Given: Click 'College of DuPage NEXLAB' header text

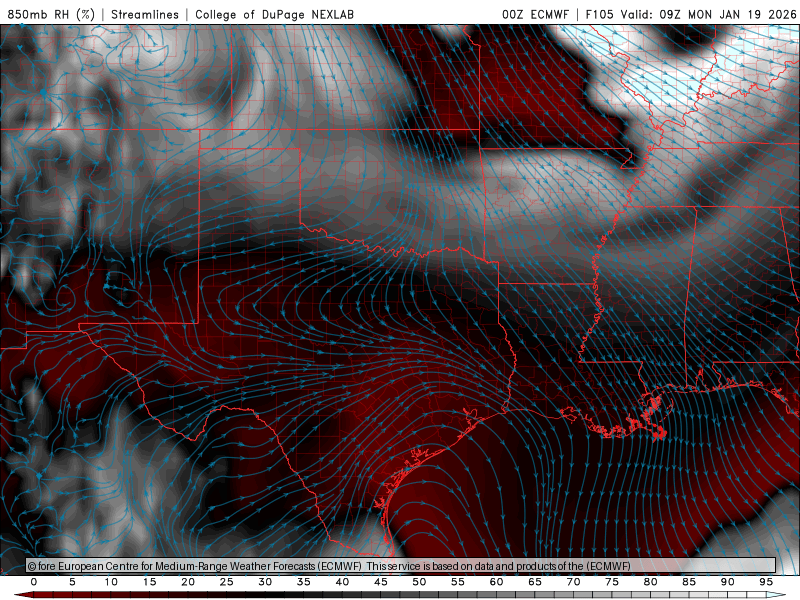Looking at the screenshot, I should tap(274, 14).
